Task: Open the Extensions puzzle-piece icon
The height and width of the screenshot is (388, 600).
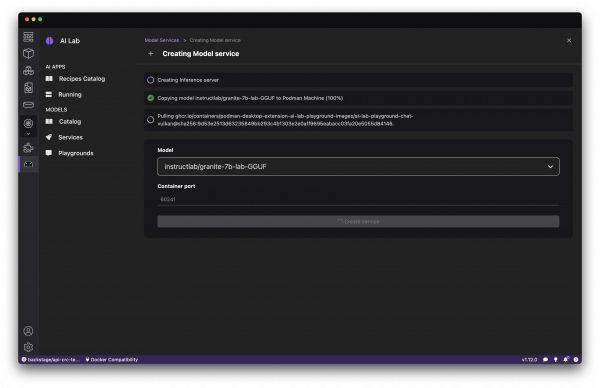Action: tap(28, 148)
